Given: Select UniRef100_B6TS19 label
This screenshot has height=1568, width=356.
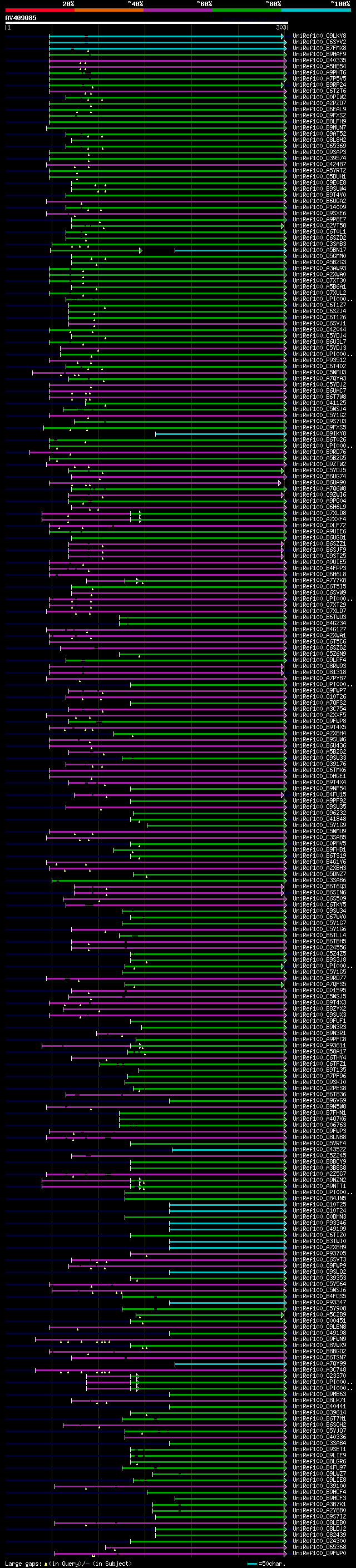Looking at the screenshot, I should click(x=319, y=855).
